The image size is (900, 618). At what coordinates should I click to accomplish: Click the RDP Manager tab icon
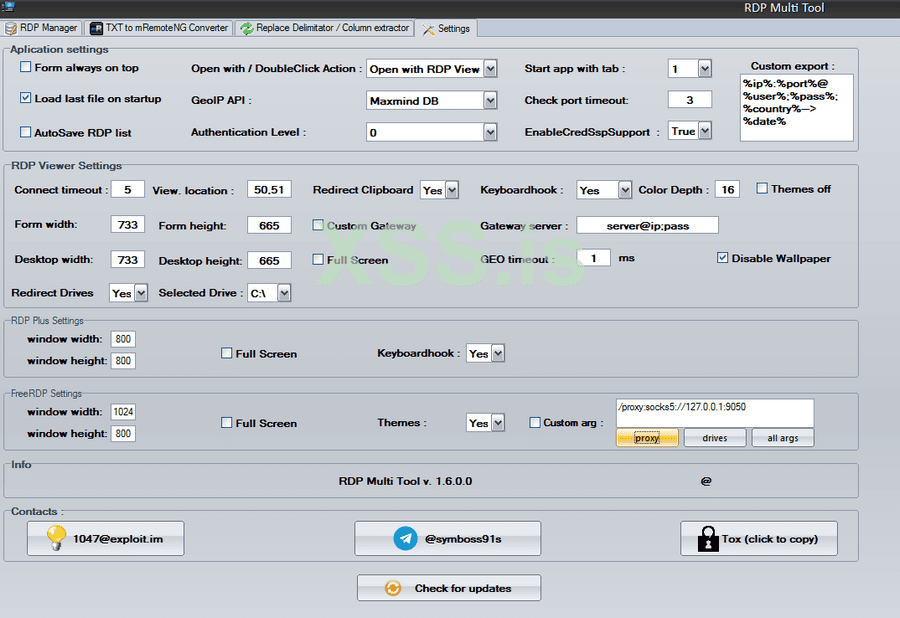pyautogui.click(x=12, y=28)
